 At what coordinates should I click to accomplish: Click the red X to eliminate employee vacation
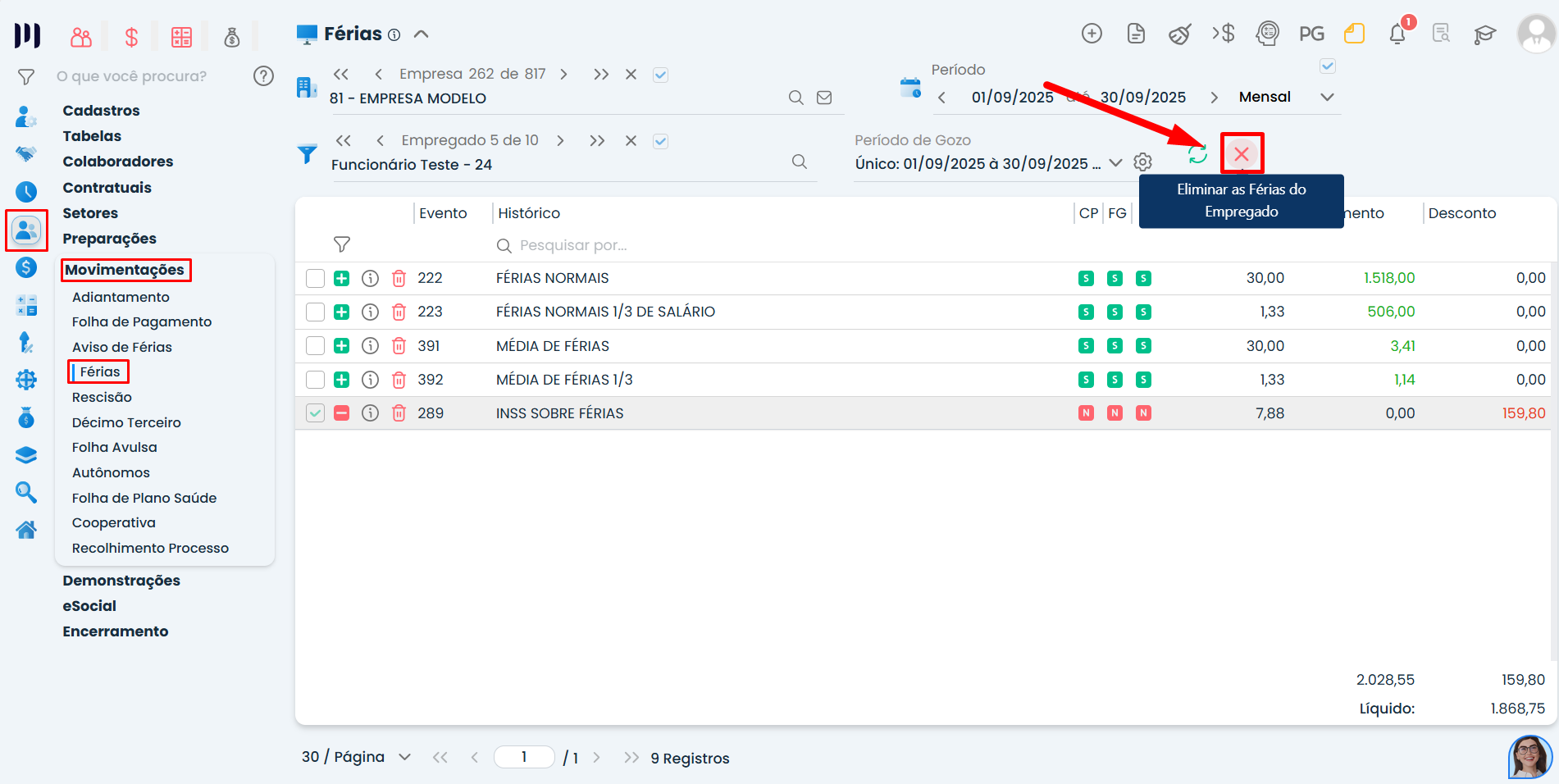pyautogui.click(x=1241, y=153)
